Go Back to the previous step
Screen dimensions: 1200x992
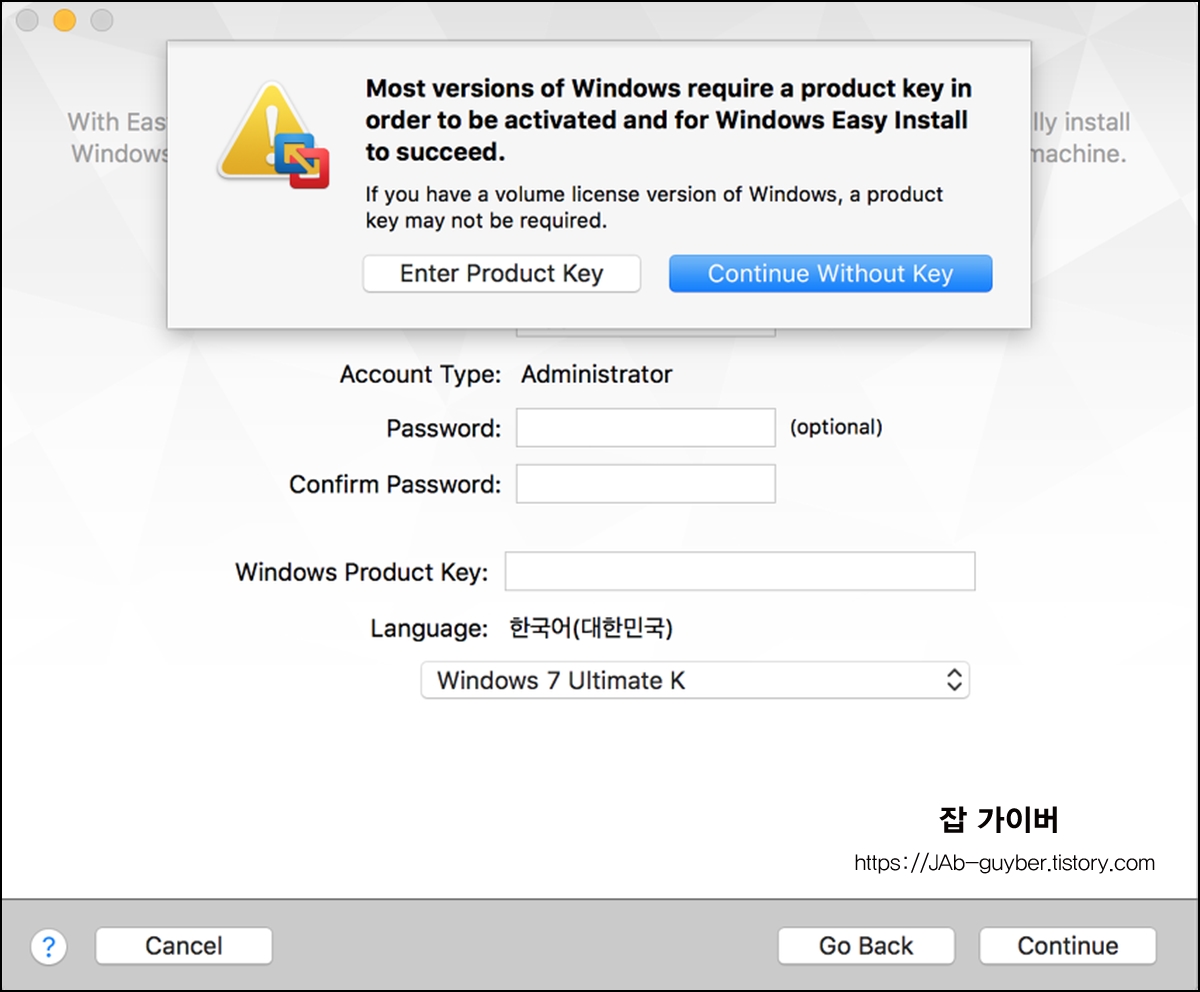(866, 946)
